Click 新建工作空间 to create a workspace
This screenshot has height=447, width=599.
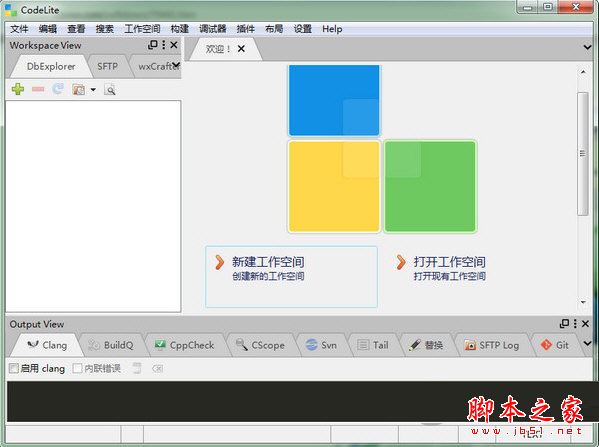291,277
